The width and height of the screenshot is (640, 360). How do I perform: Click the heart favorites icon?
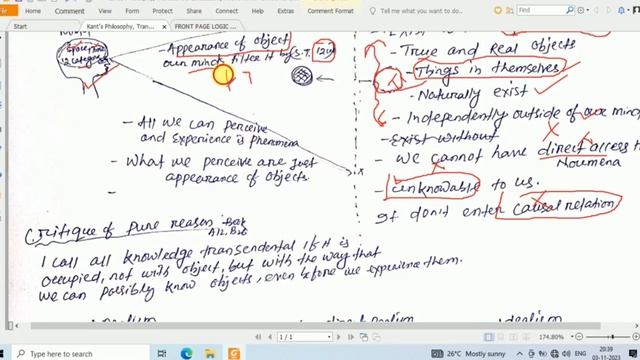point(498,11)
